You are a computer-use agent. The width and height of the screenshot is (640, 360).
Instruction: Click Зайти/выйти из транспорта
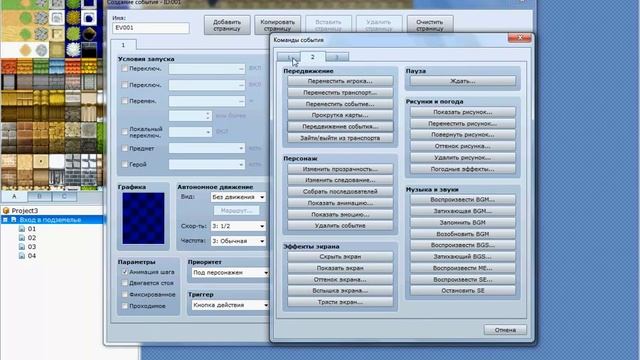point(340,138)
